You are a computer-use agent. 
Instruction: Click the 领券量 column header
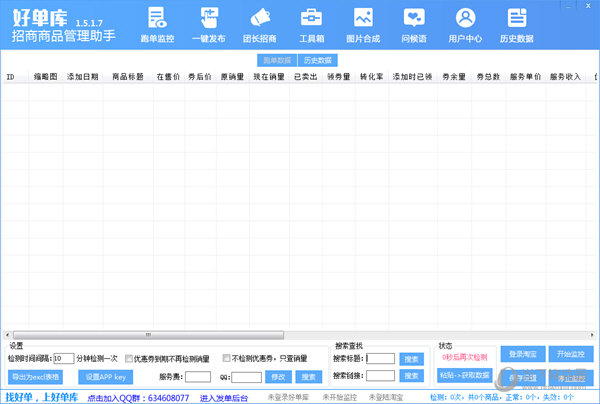[339, 77]
